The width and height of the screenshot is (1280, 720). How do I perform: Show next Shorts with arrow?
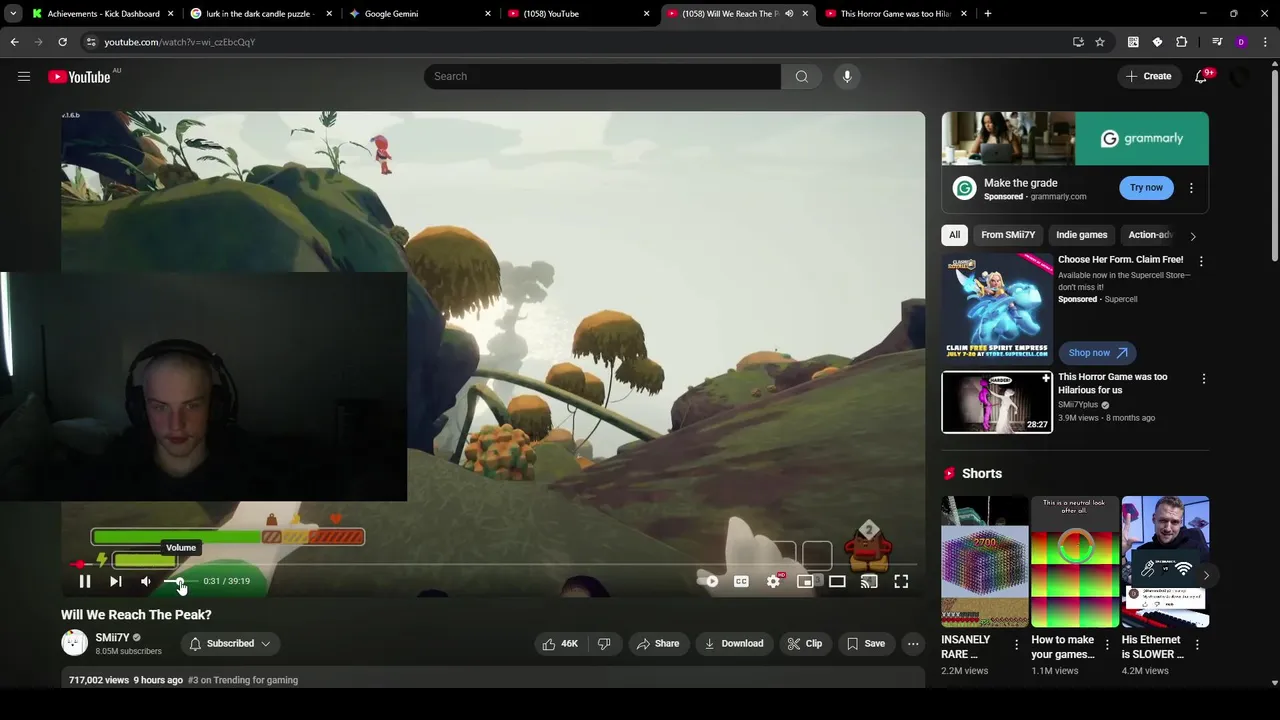(x=1206, y=575)
